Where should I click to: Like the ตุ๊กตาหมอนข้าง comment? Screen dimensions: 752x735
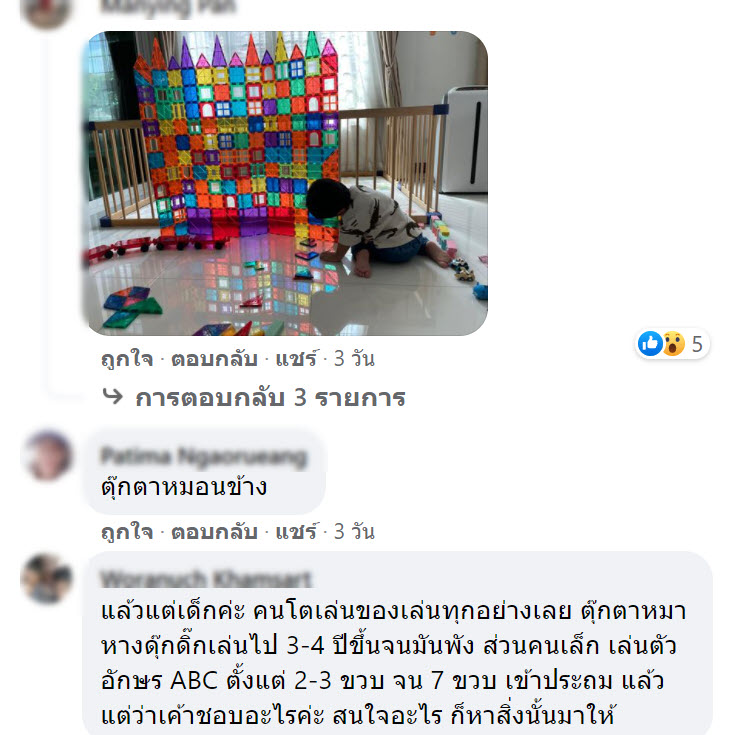127,532
